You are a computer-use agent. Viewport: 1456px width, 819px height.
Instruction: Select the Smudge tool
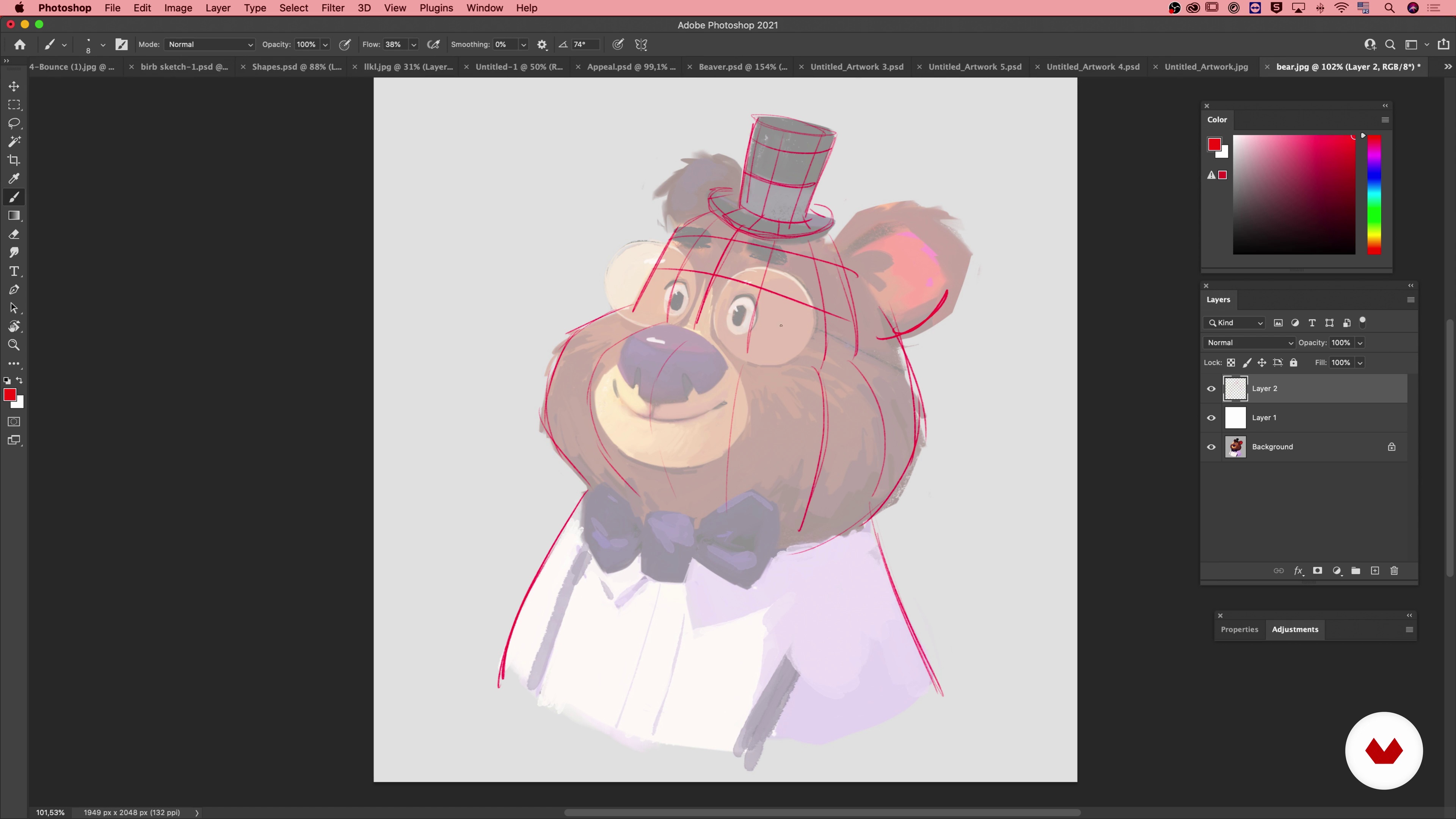tap(14, 253)
